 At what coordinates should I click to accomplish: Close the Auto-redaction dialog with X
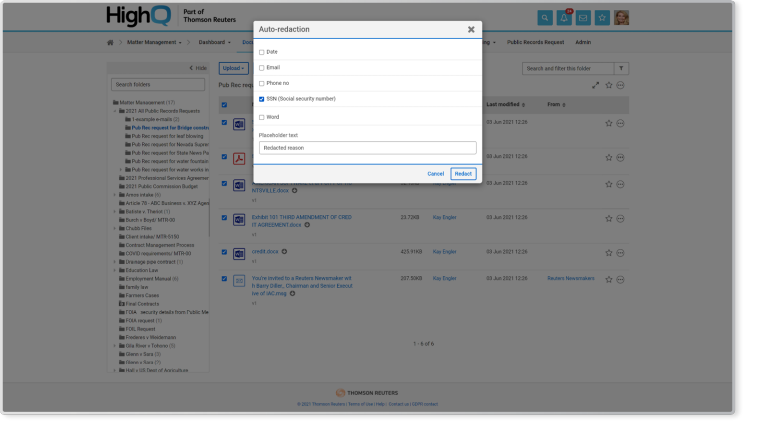471,30
